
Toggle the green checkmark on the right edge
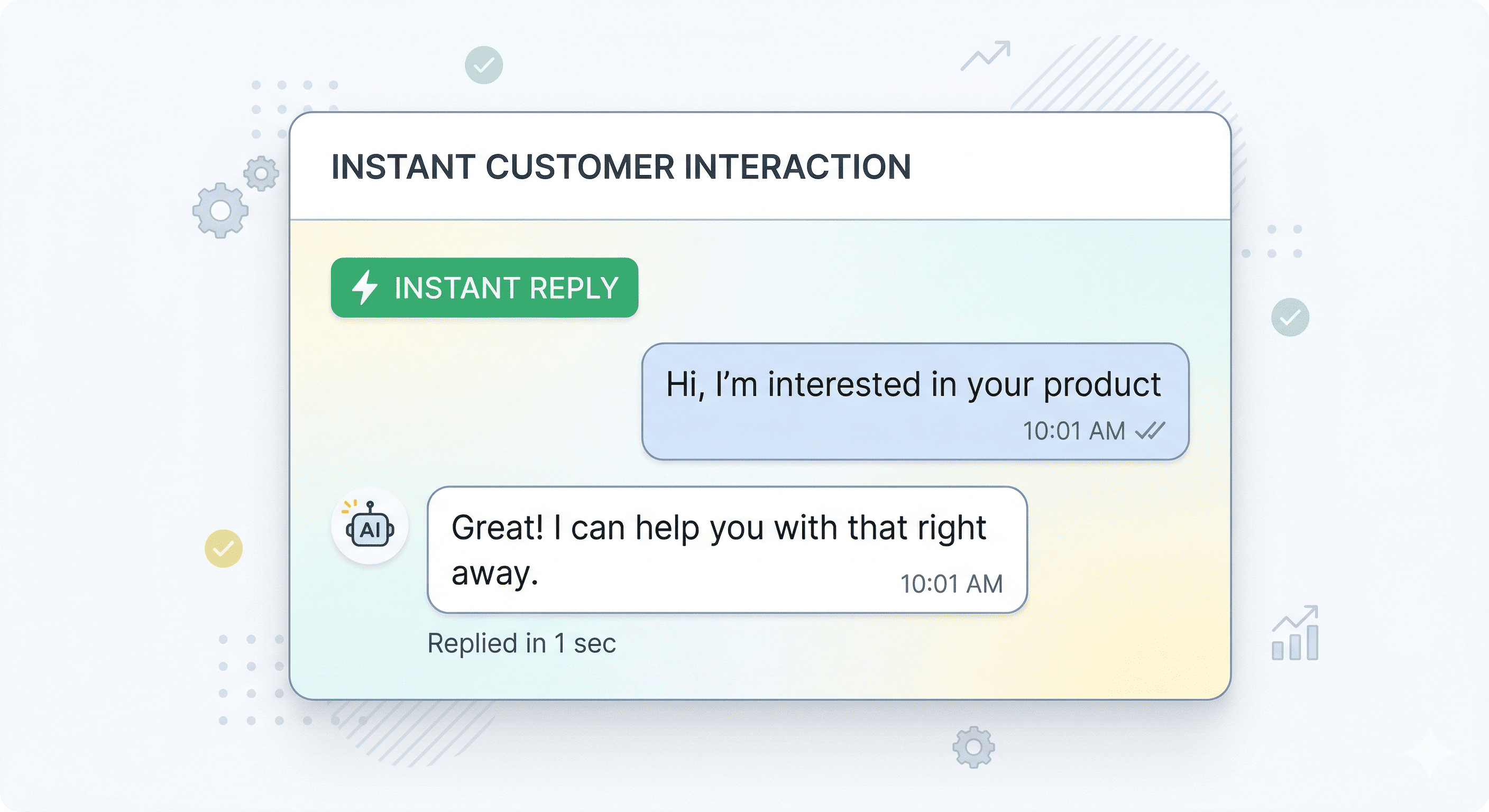click(1291, 317)
